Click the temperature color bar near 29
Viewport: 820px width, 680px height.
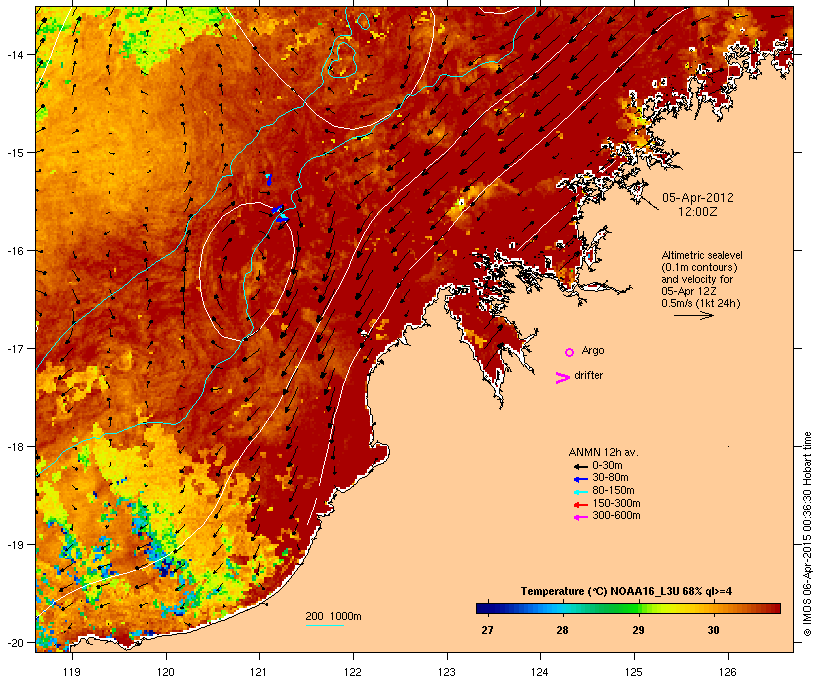tap(638, 608)
